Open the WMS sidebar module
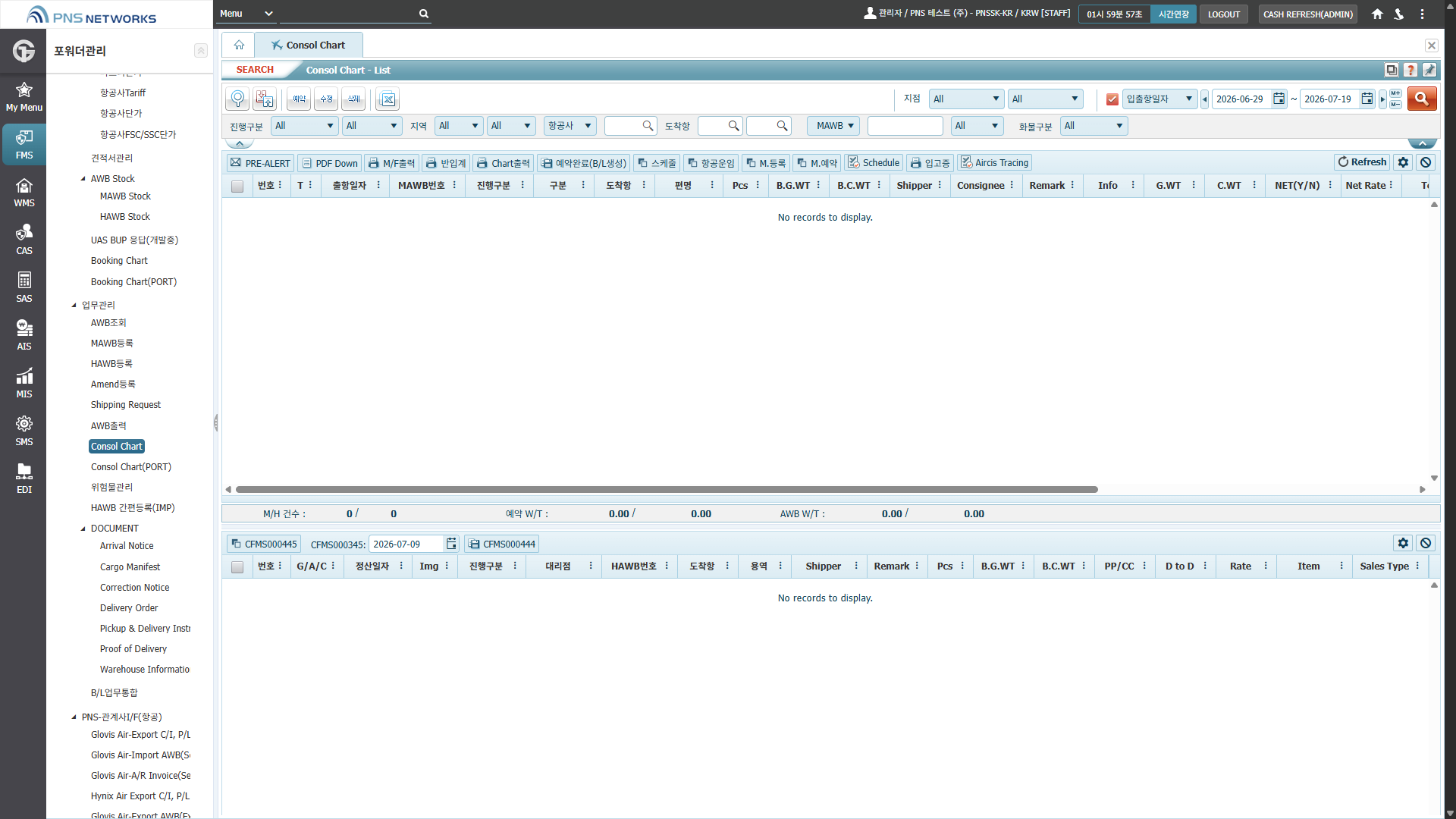1456x819 pixels. click(x=24, y=193)
